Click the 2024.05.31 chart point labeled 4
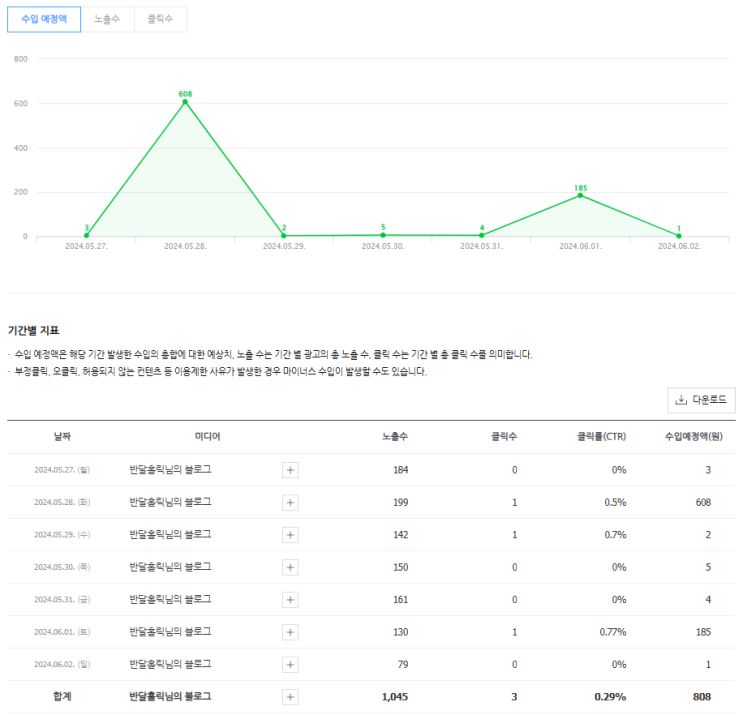This screenshot has width=743, height=719. coord(481,235)
